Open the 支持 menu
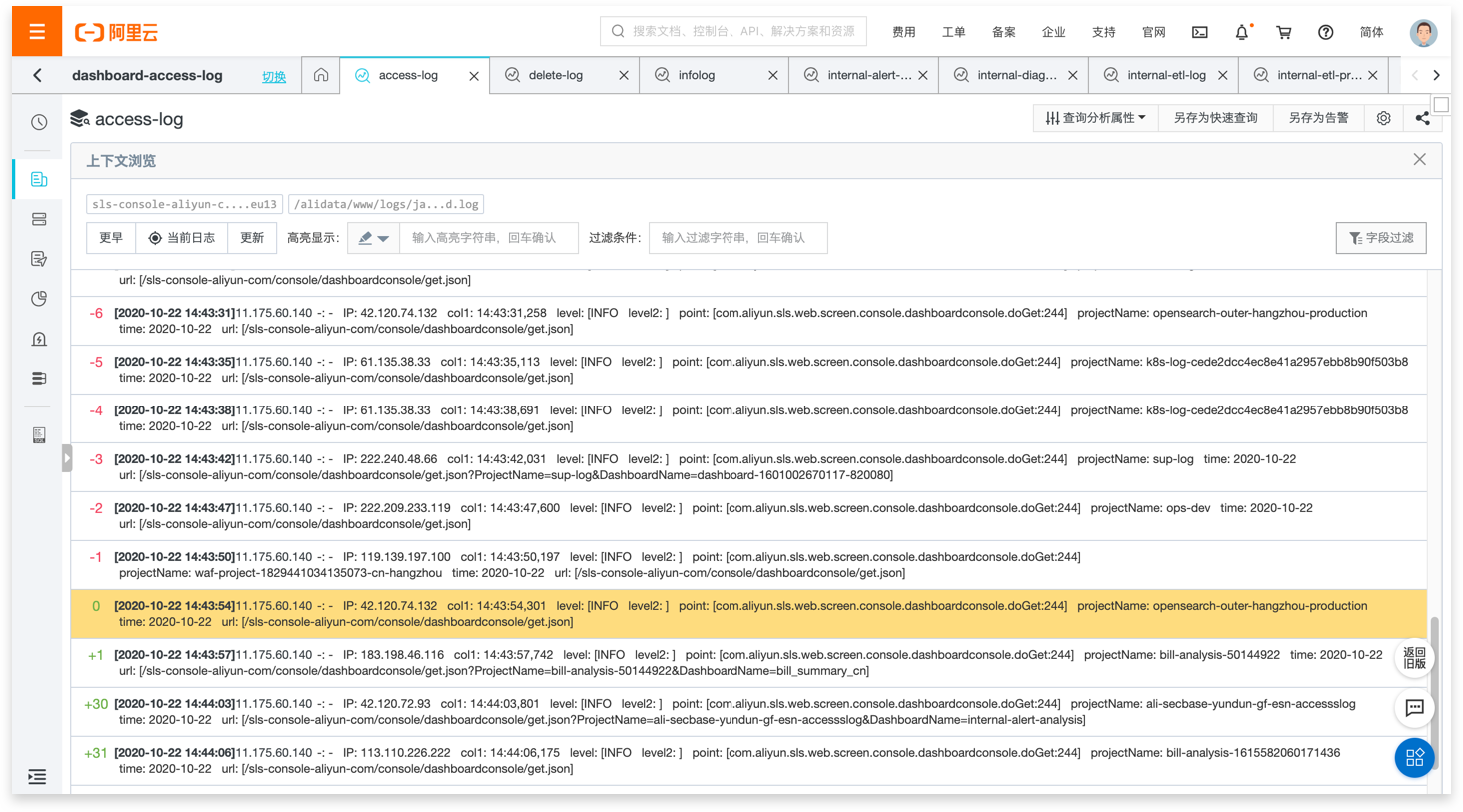The height and width of the screenshot is (812, 1463). point(1104,32)
